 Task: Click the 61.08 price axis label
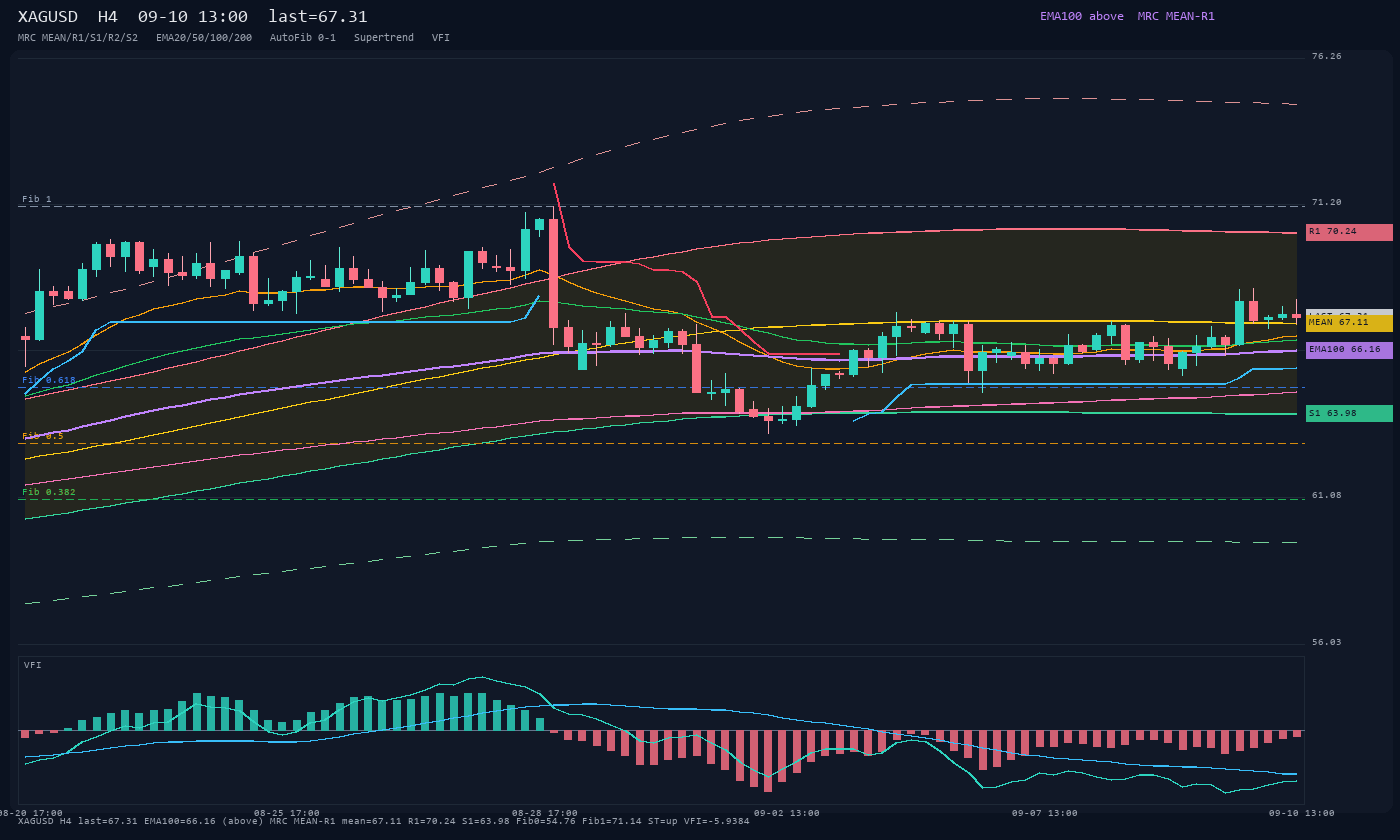pyautogui.click(x=1327, y=495)
